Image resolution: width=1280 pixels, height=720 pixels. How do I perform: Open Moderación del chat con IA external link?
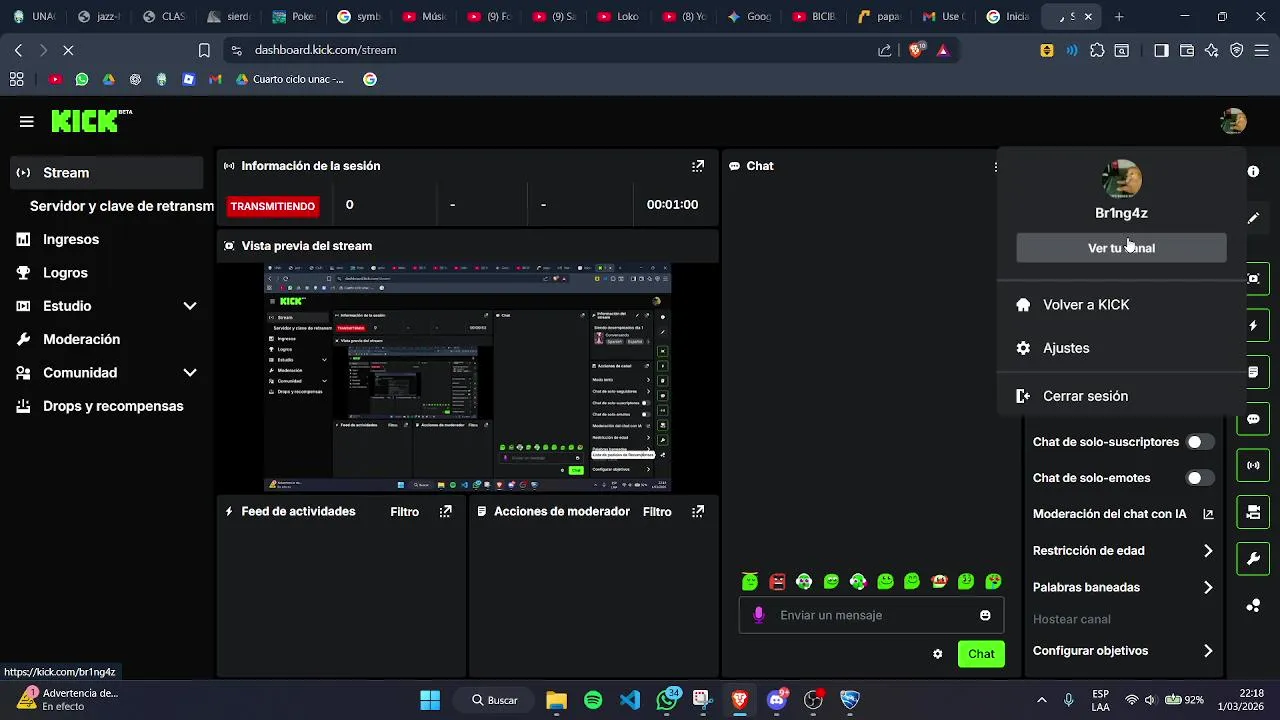tap(1208, 514)
